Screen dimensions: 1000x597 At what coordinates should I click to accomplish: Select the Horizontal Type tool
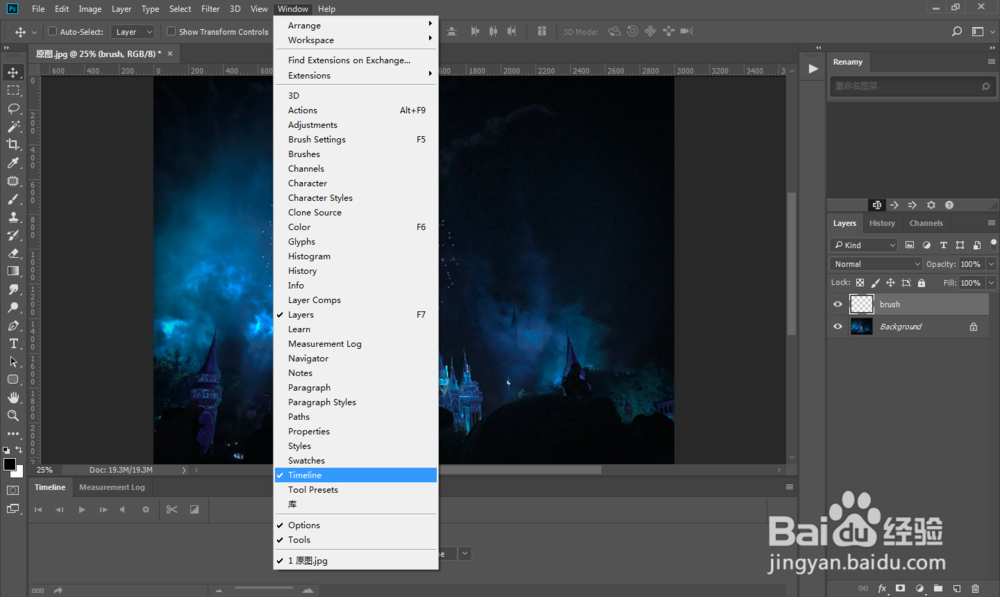[13, 343]
